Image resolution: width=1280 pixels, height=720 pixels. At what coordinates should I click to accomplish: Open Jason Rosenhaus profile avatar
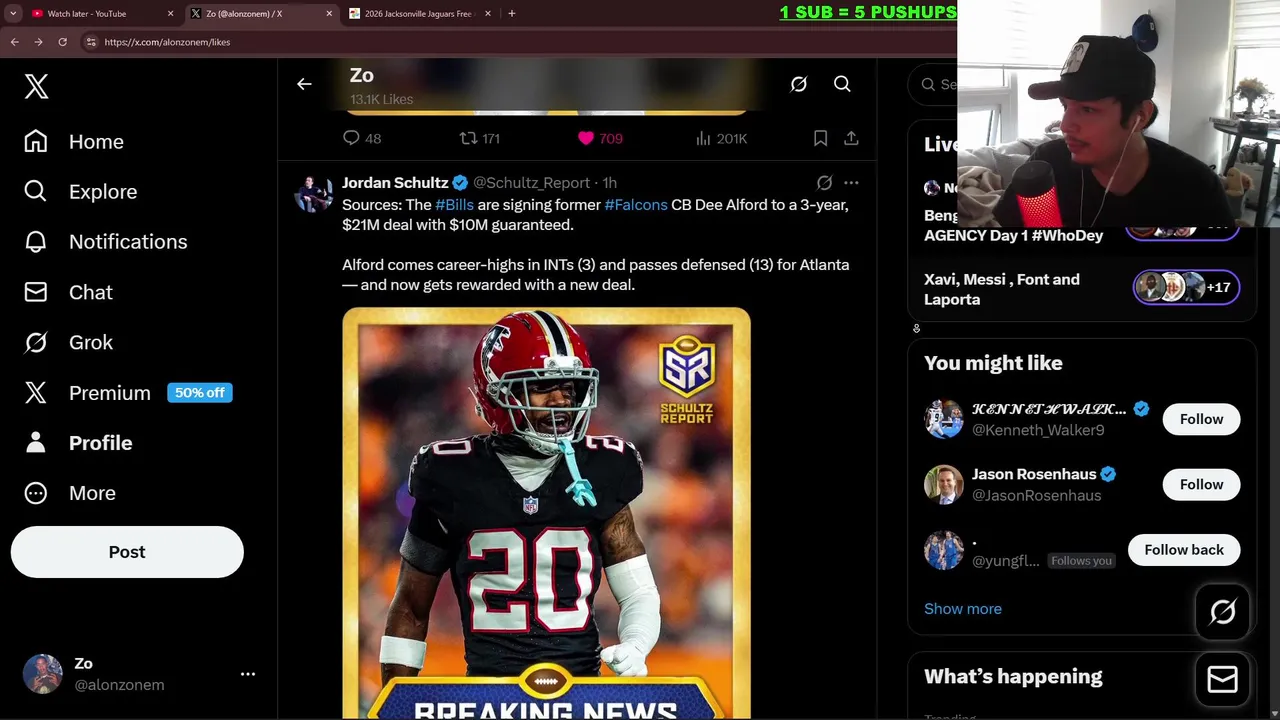point(943,484)
